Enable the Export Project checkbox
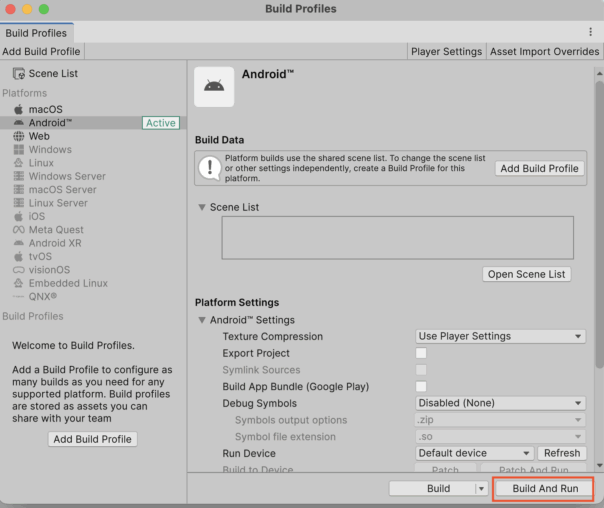Viewport: 604px width, 508px height. pyautogui.click(x=421, y=353)
